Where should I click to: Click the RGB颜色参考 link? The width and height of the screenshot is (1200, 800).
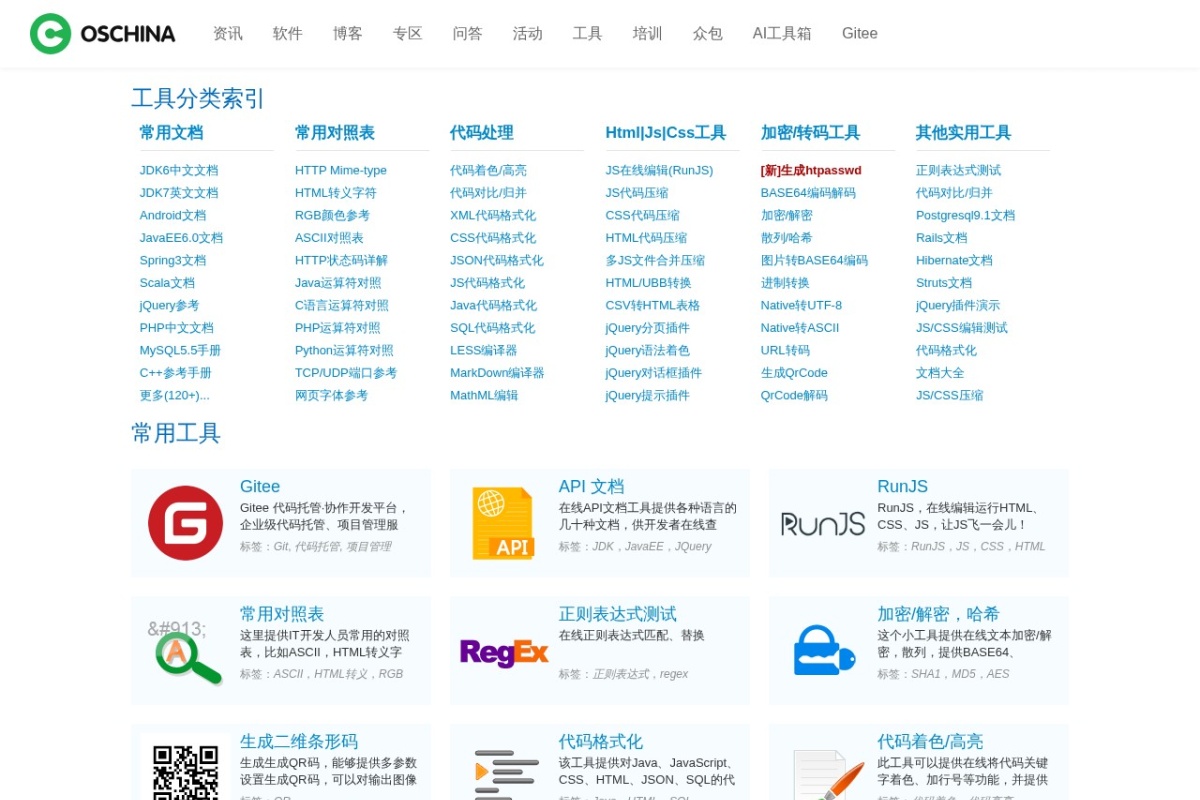tap(332, 215)
